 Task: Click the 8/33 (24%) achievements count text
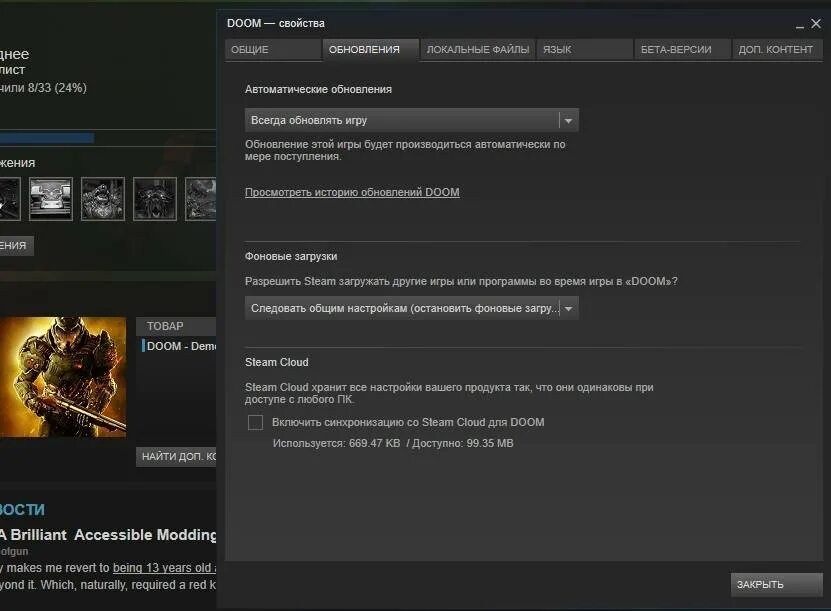coord(57,88)
